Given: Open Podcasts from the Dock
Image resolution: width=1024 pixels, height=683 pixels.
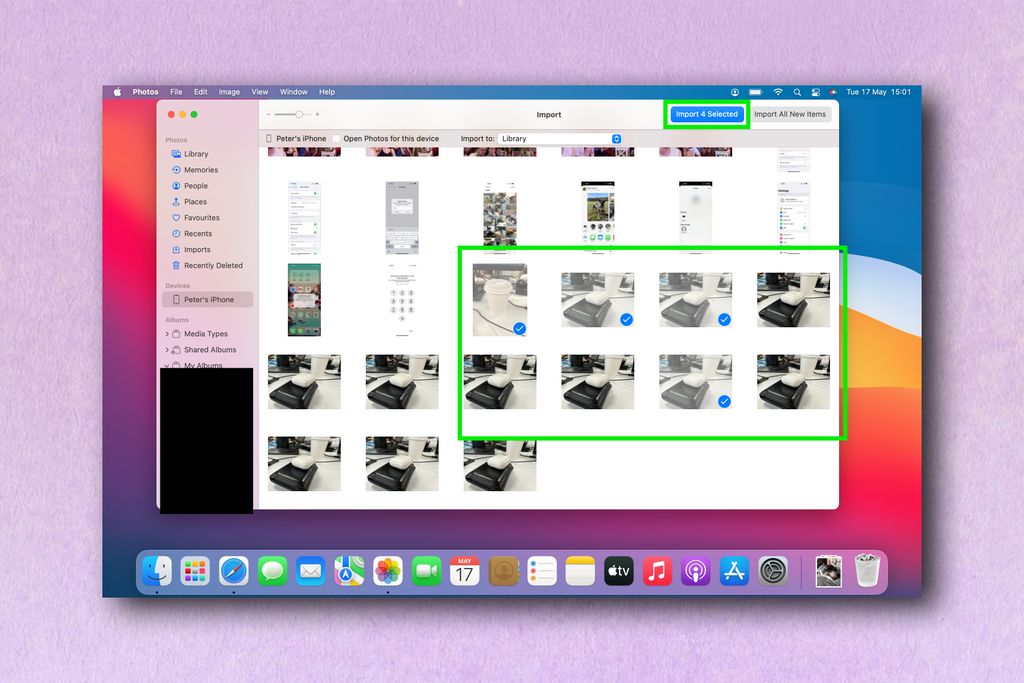Looking at the screenshot, I should (x=695, y=571).
